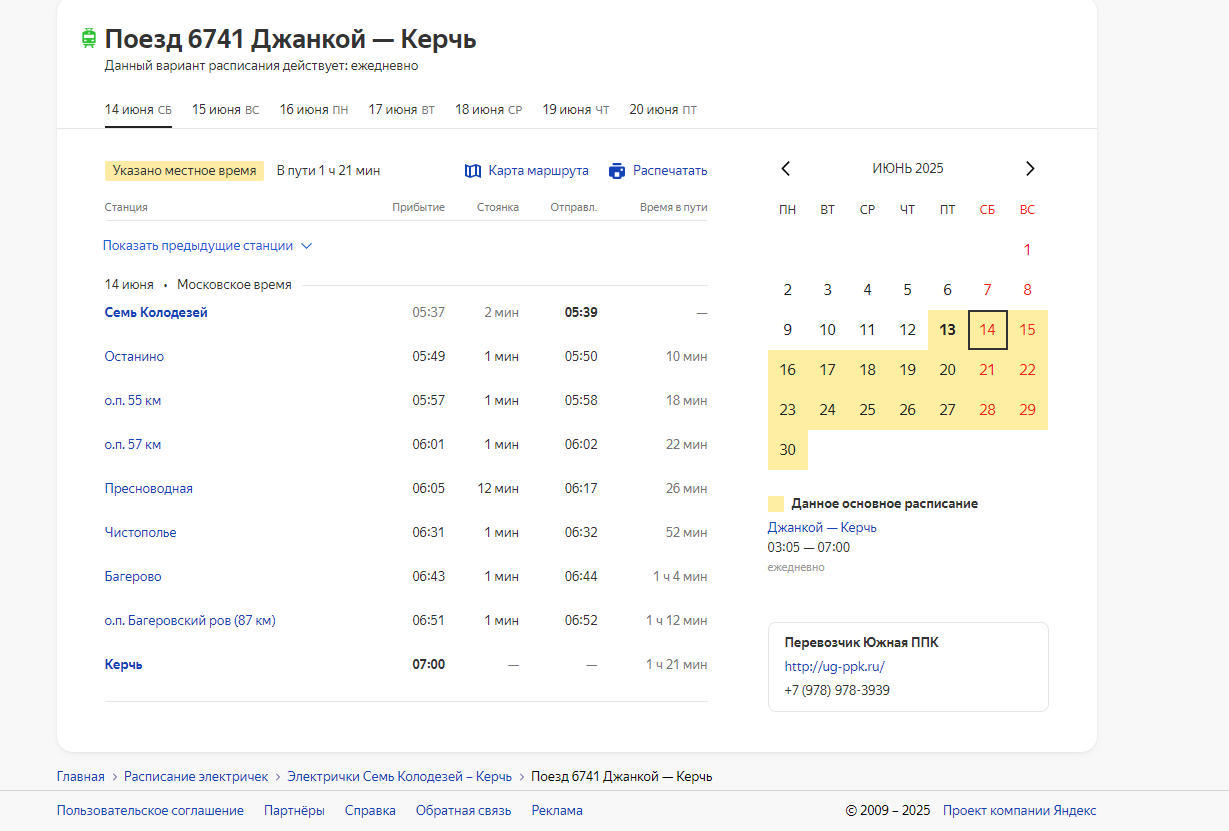
Task: Open 'Расписание электричек' breadcrumb
Action: pos(196,777)
